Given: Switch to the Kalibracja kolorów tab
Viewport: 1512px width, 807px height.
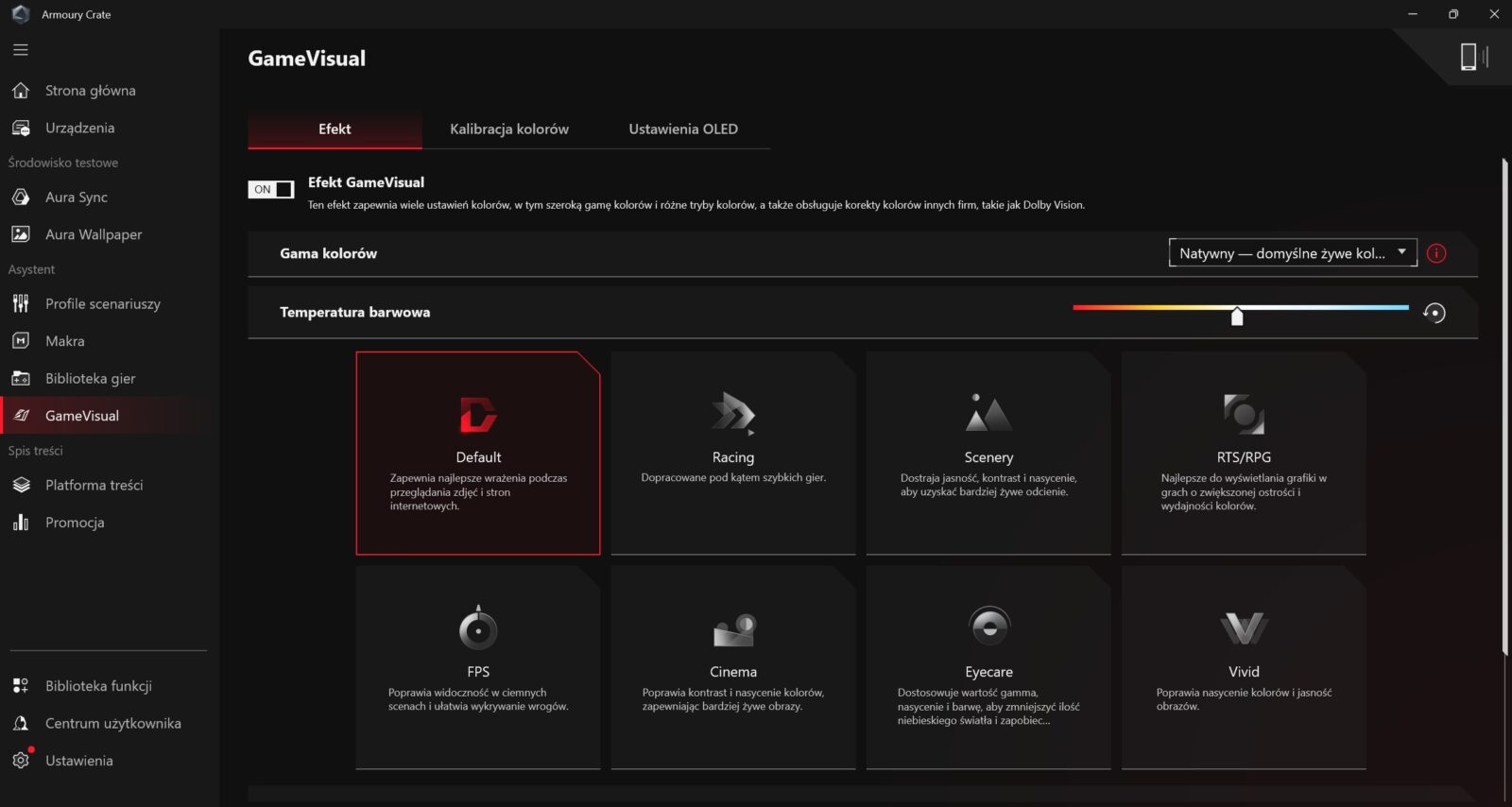Looking at the screenshot, I should (x=509, y=129).
